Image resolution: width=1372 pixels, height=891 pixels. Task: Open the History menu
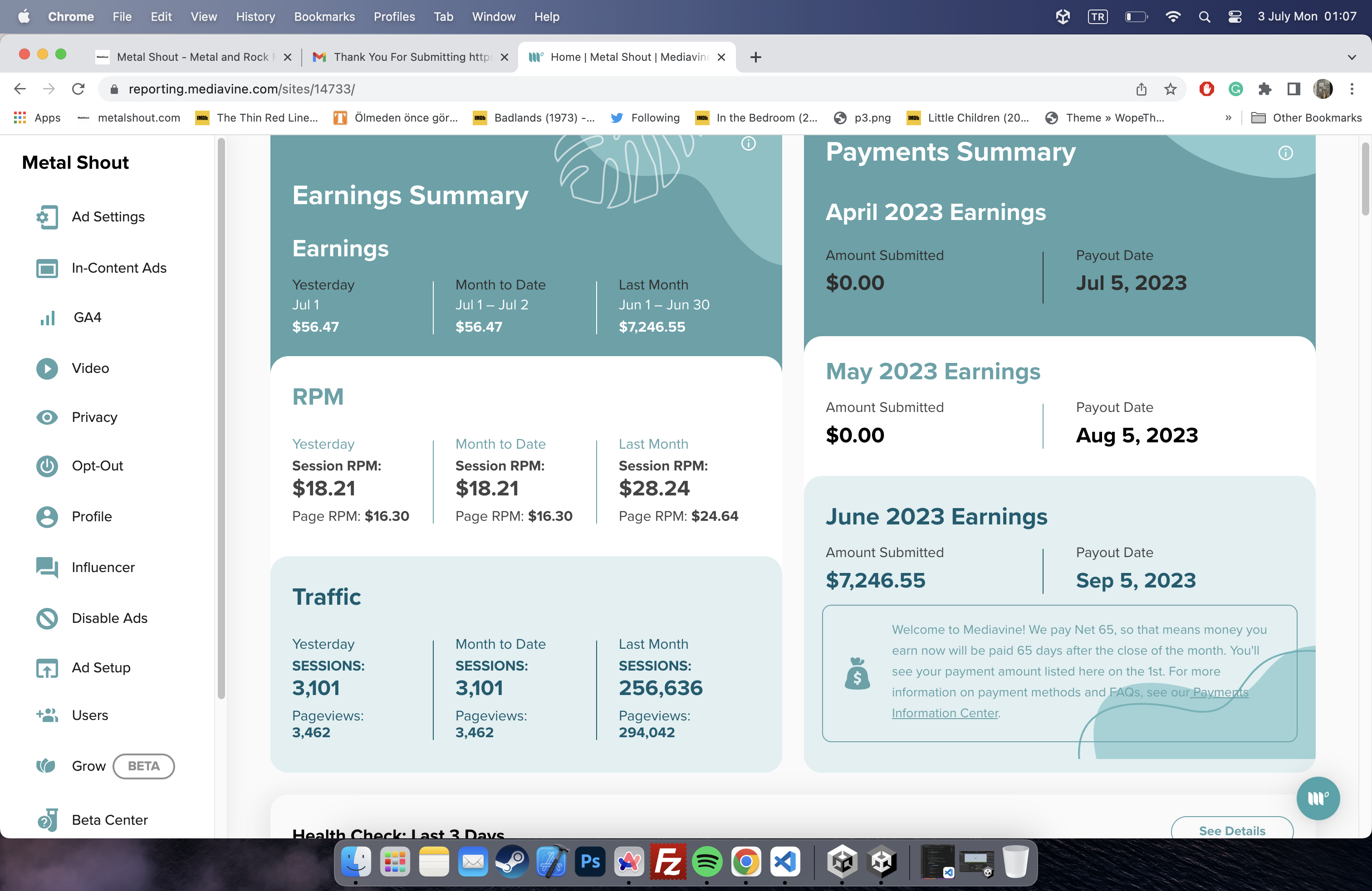pos(255,17)
